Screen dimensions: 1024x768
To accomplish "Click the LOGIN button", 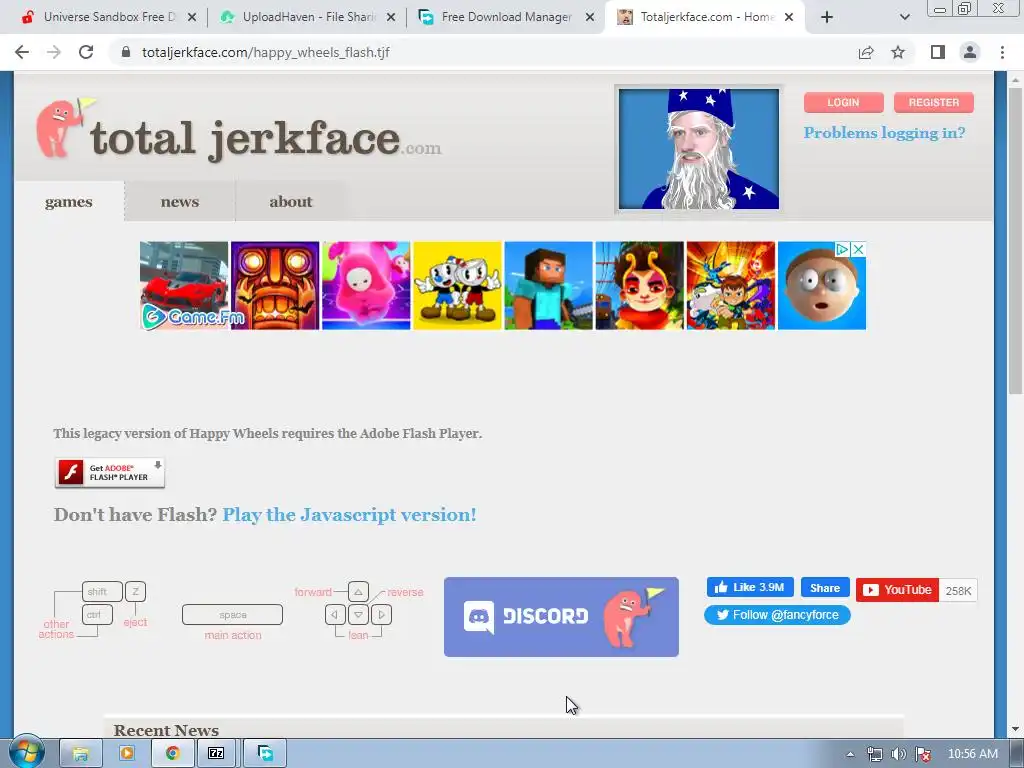I will pos(843,103).
